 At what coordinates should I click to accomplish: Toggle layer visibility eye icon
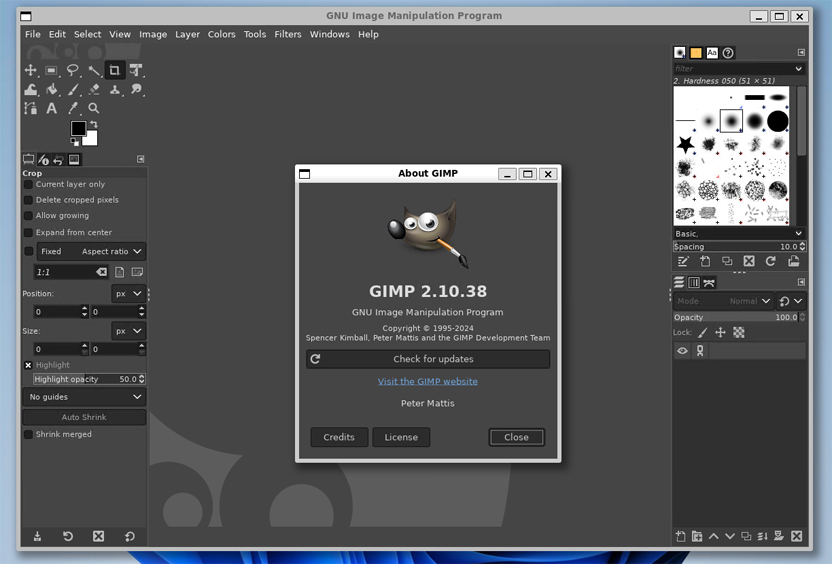(x=682, y=351)
